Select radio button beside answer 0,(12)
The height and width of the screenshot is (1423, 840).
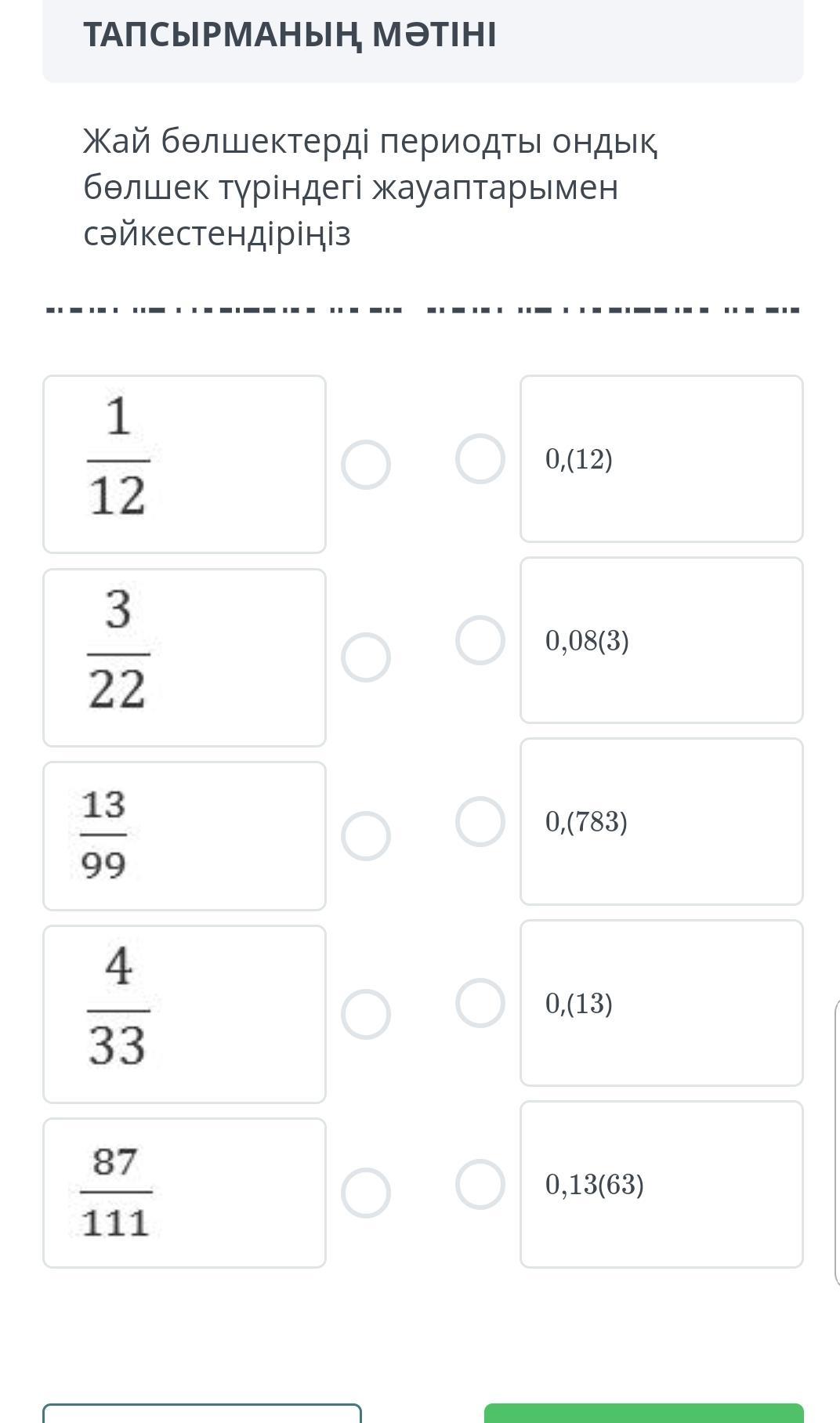tap(480, 458)
